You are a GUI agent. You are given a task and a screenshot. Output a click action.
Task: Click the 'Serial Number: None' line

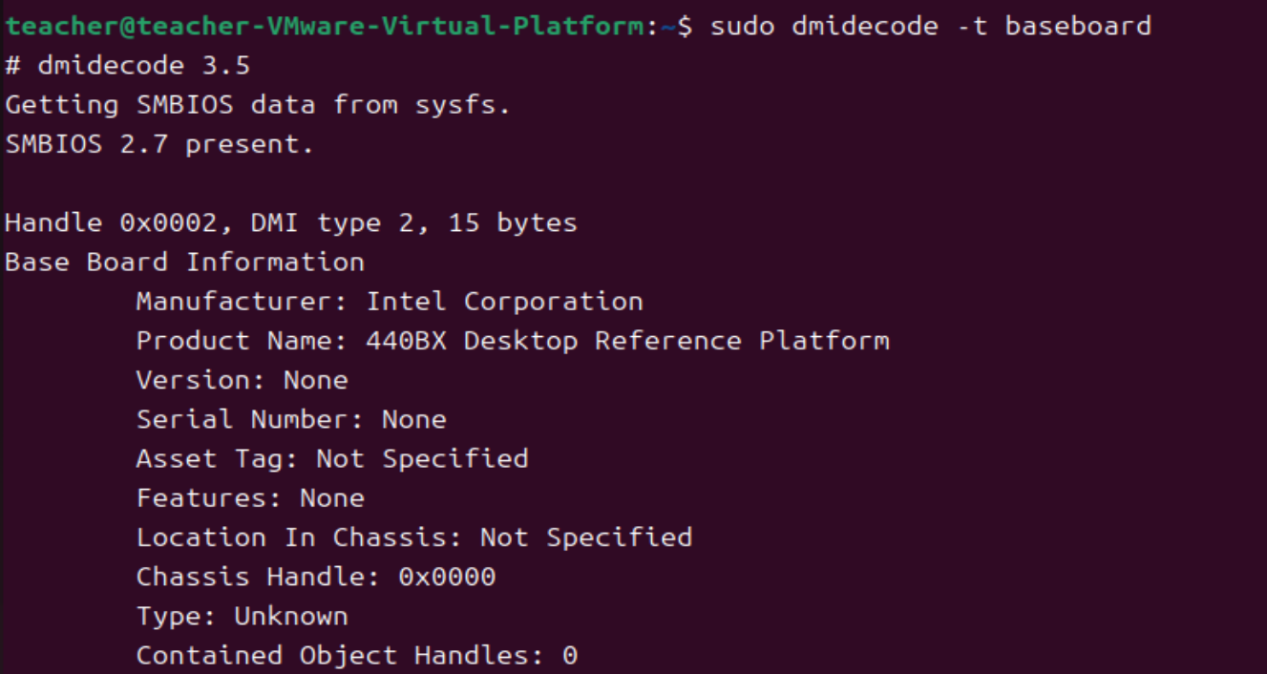click(x=291, y=419)
